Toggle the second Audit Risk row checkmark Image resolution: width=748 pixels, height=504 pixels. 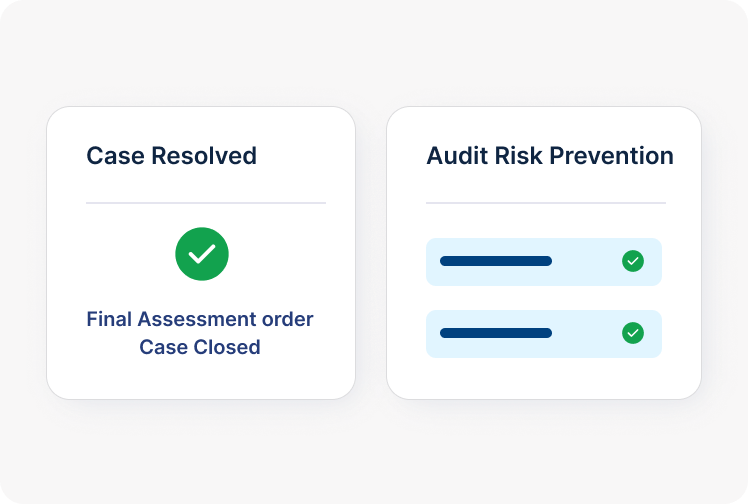[633, 333]
